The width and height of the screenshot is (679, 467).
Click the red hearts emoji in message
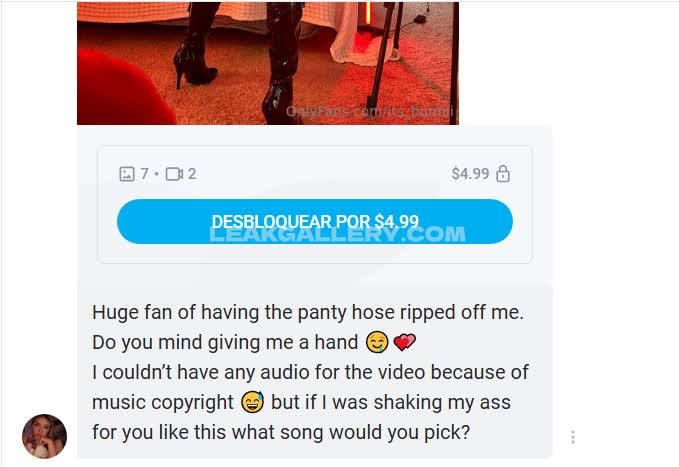click(404, 342)
